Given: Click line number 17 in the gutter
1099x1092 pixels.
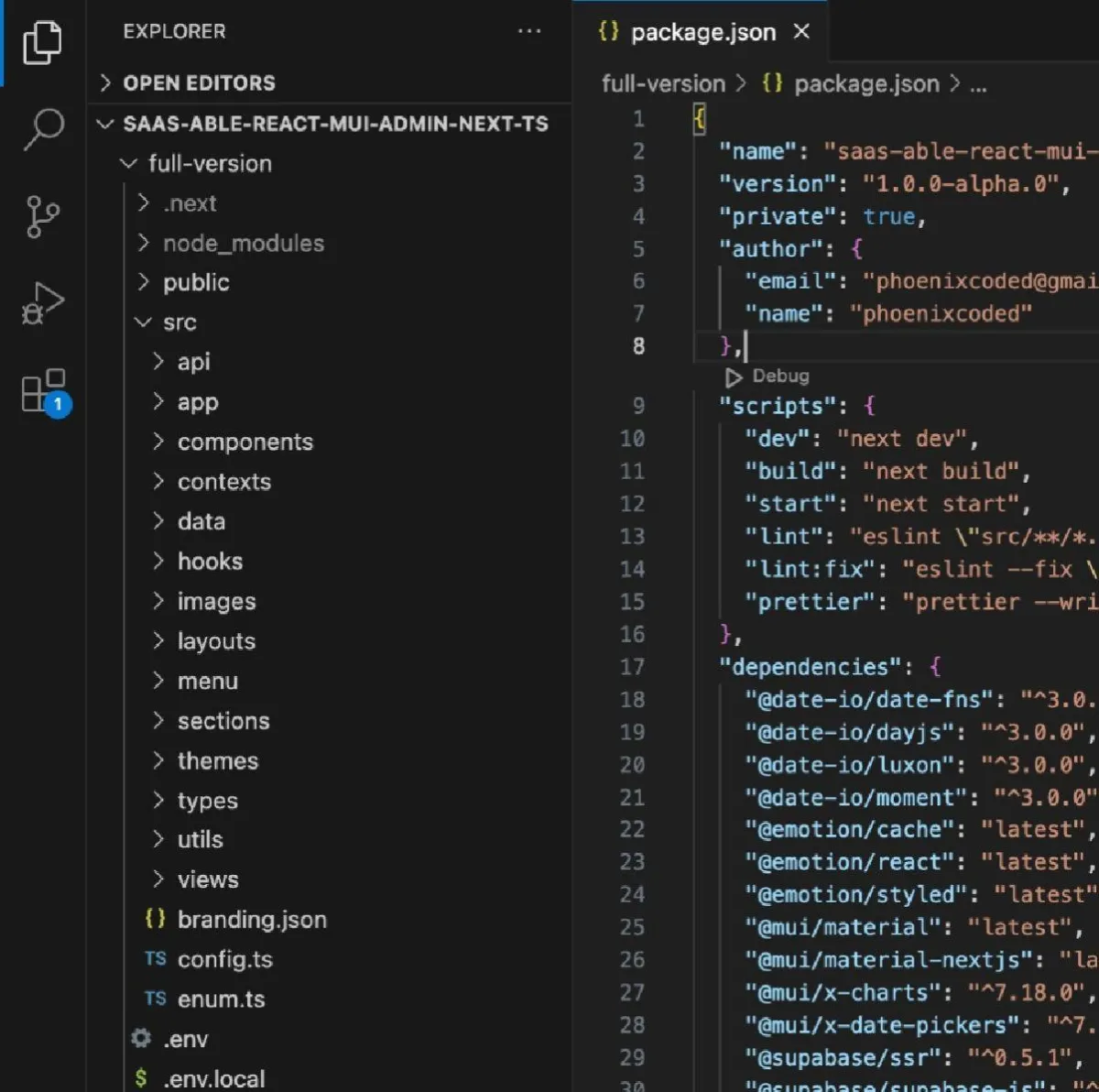Looking at the screenshot, I should point(632,667).
